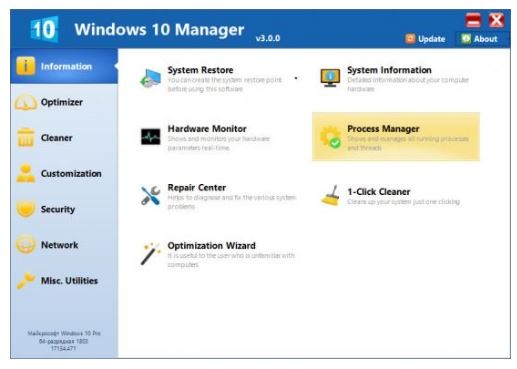Click the Windows 10 Pro system info text
The height and width of the screenshot is (369, 517).
coord(64,341)
